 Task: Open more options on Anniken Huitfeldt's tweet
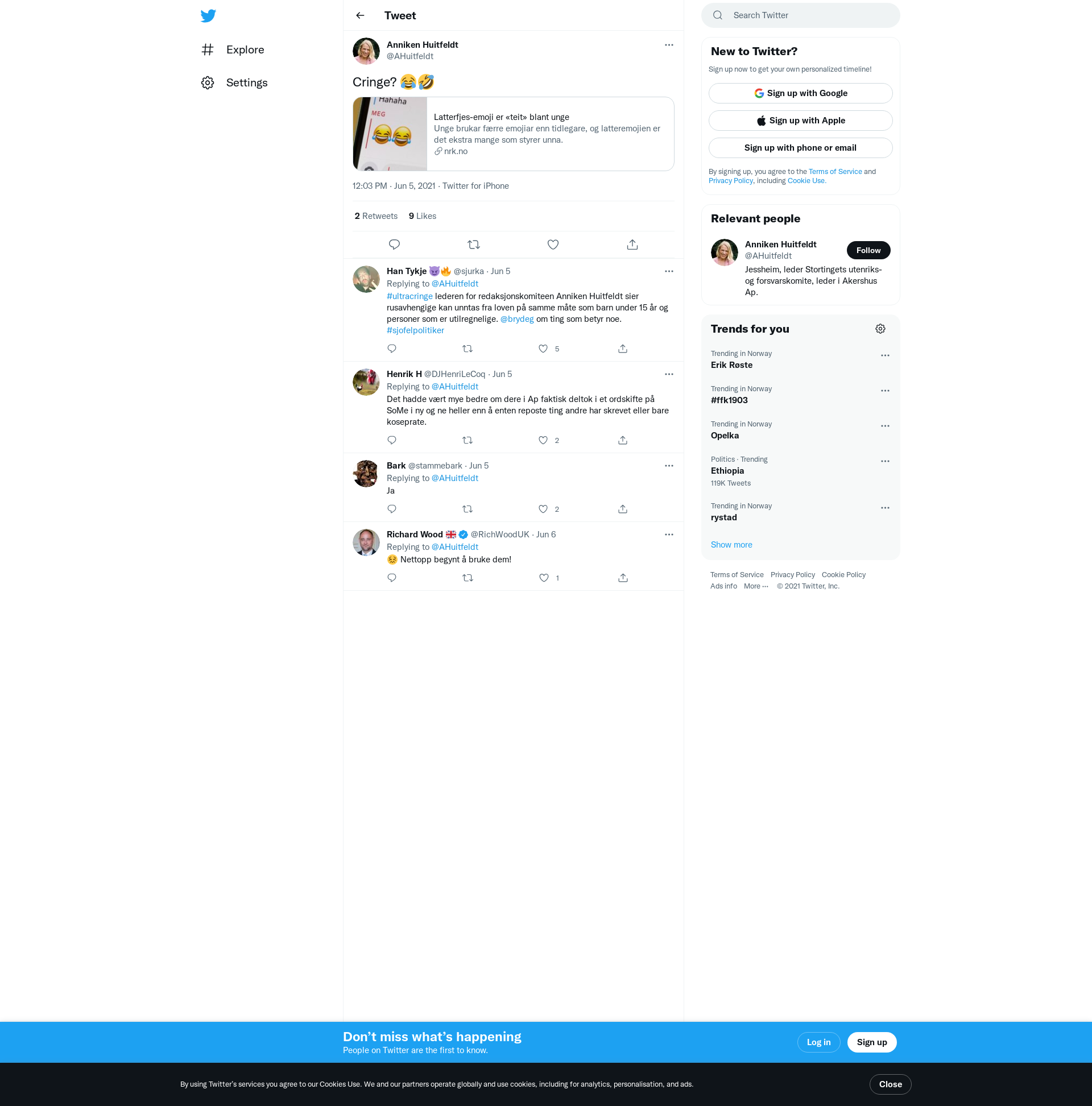(669, 45)
